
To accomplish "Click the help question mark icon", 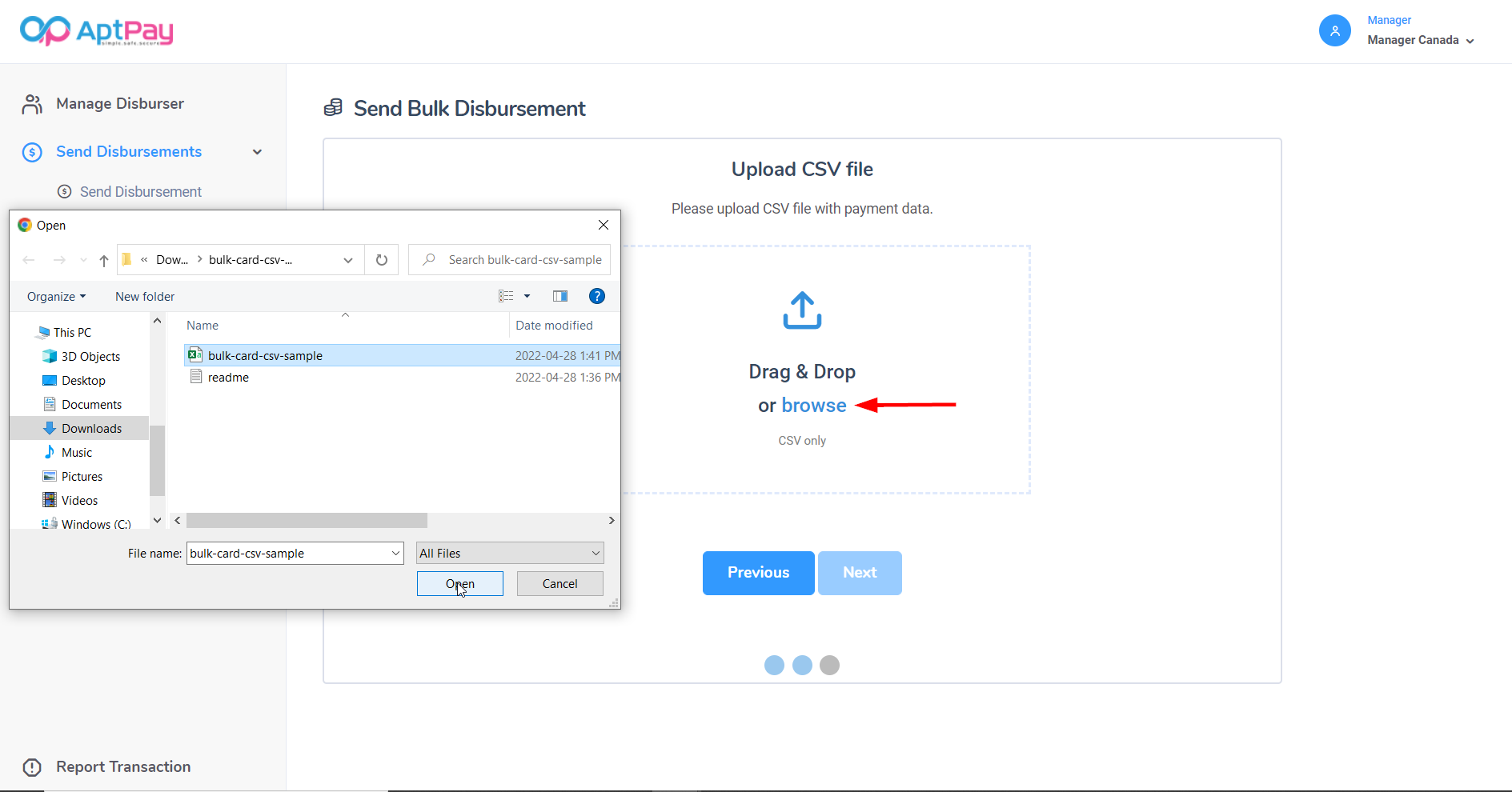I will (x=596, y=296).
